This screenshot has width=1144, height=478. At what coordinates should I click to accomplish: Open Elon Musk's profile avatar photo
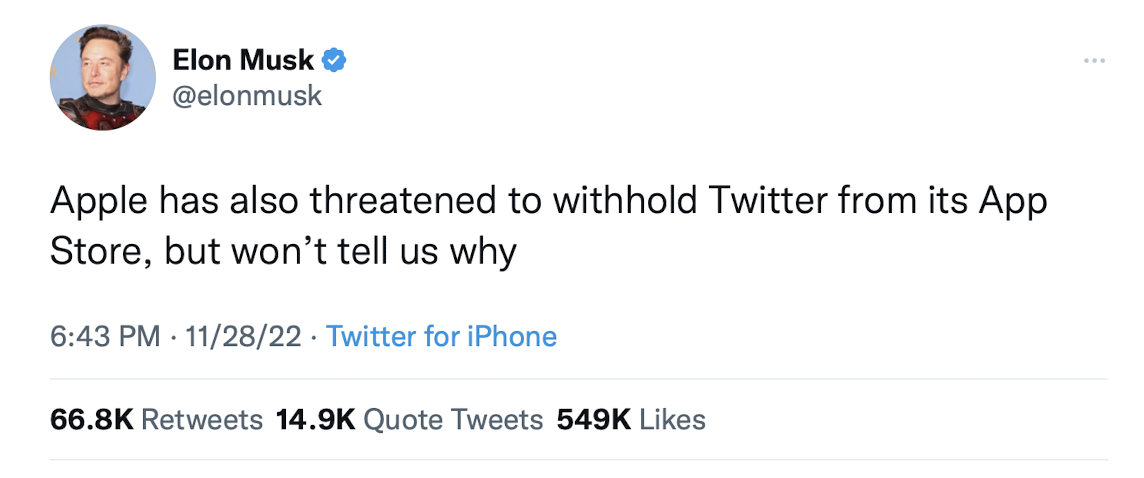[x=103, y=77]
